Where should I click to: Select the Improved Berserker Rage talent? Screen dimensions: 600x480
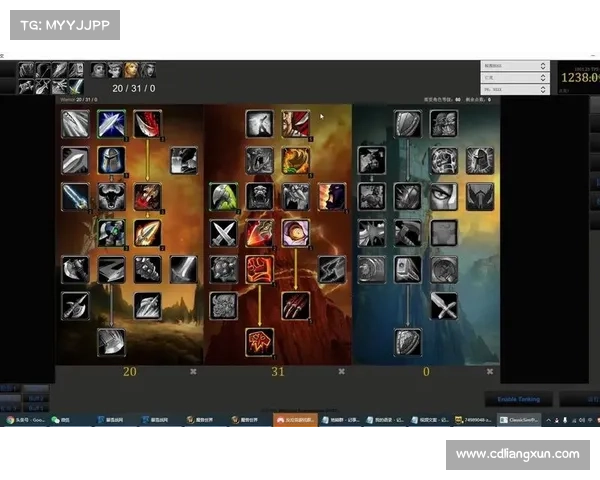coord(223,306)
